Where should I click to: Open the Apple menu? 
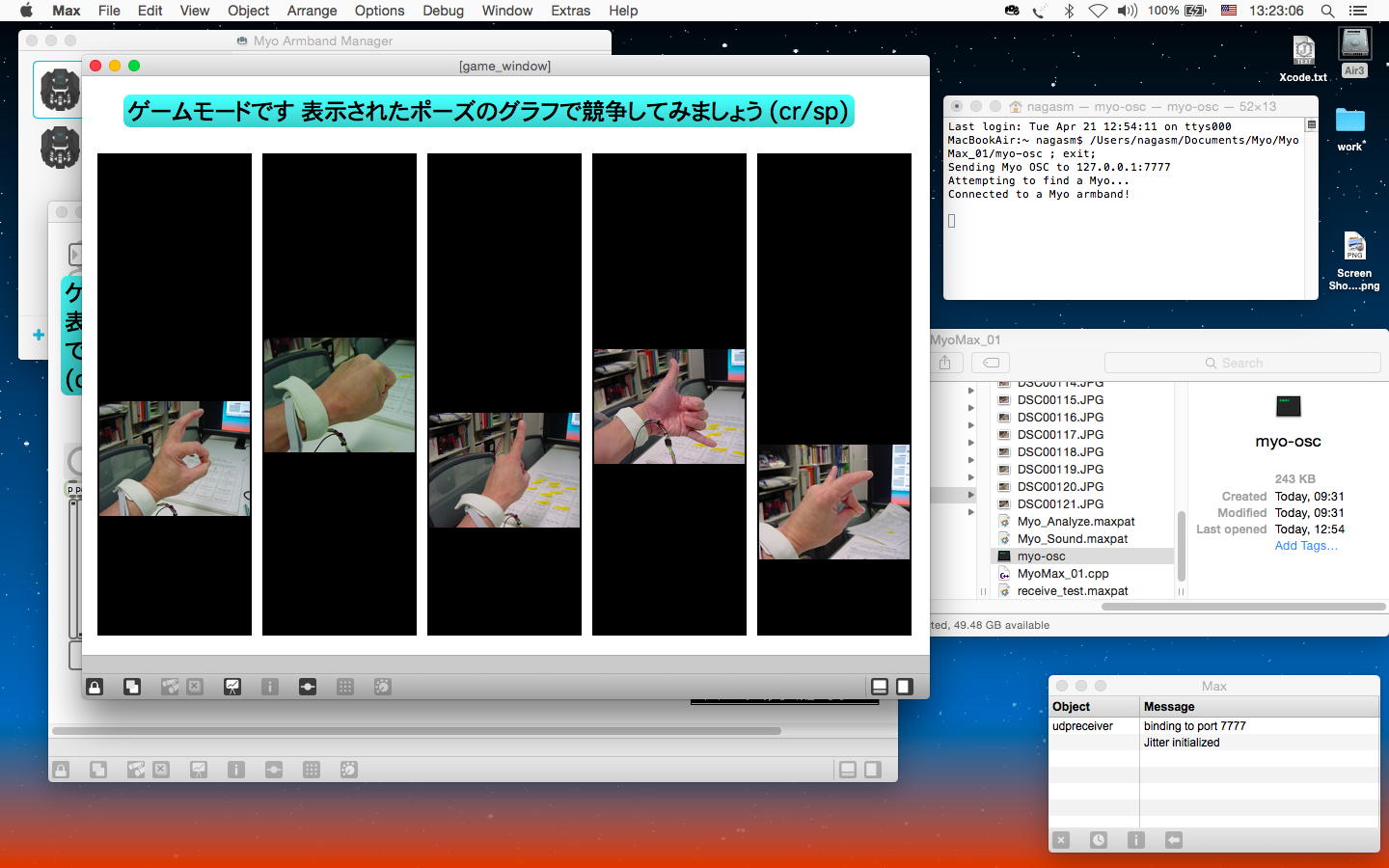click(26, 11)
